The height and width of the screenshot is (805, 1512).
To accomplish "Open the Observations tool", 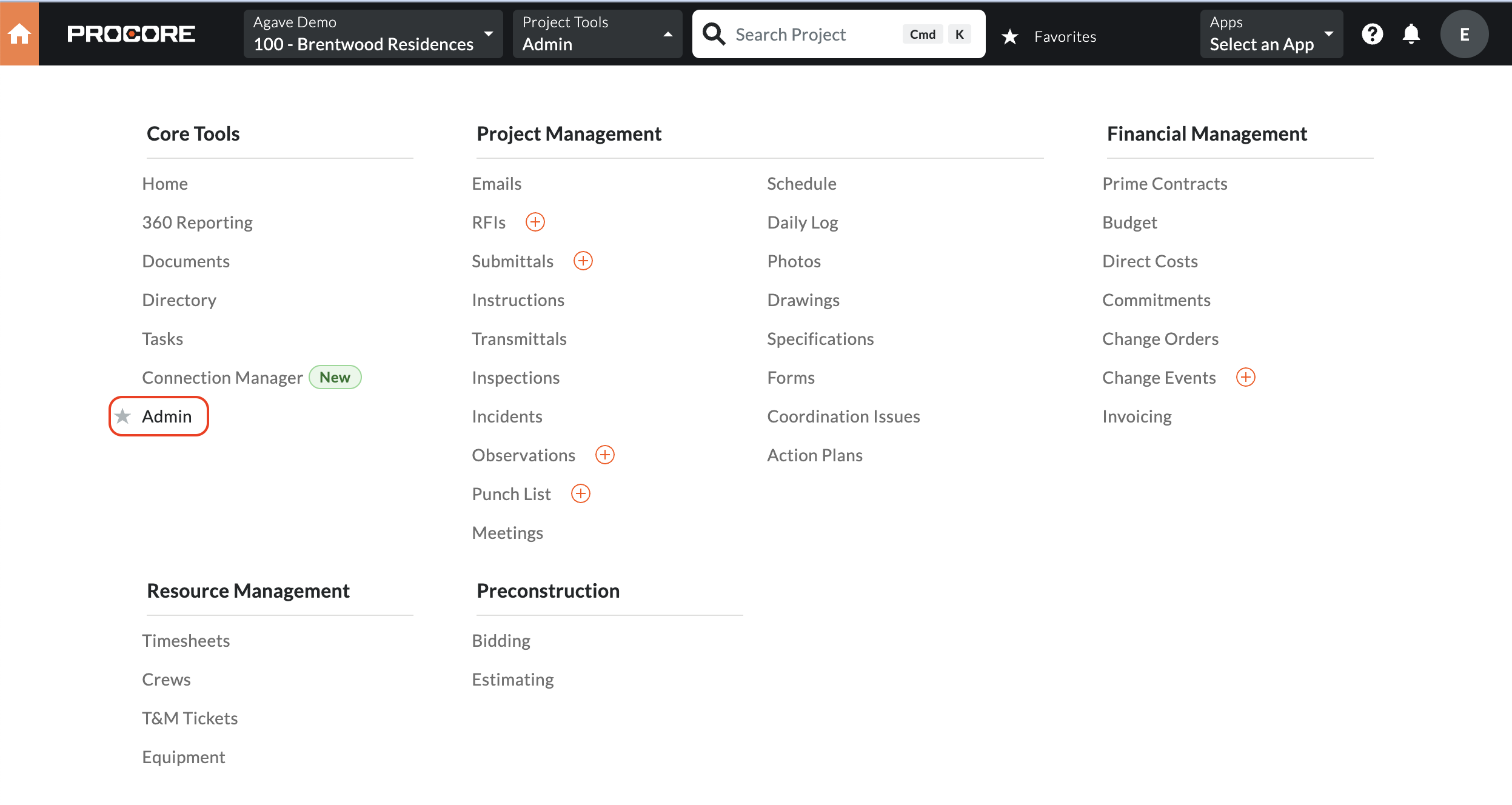I will (x=524, y=454).
